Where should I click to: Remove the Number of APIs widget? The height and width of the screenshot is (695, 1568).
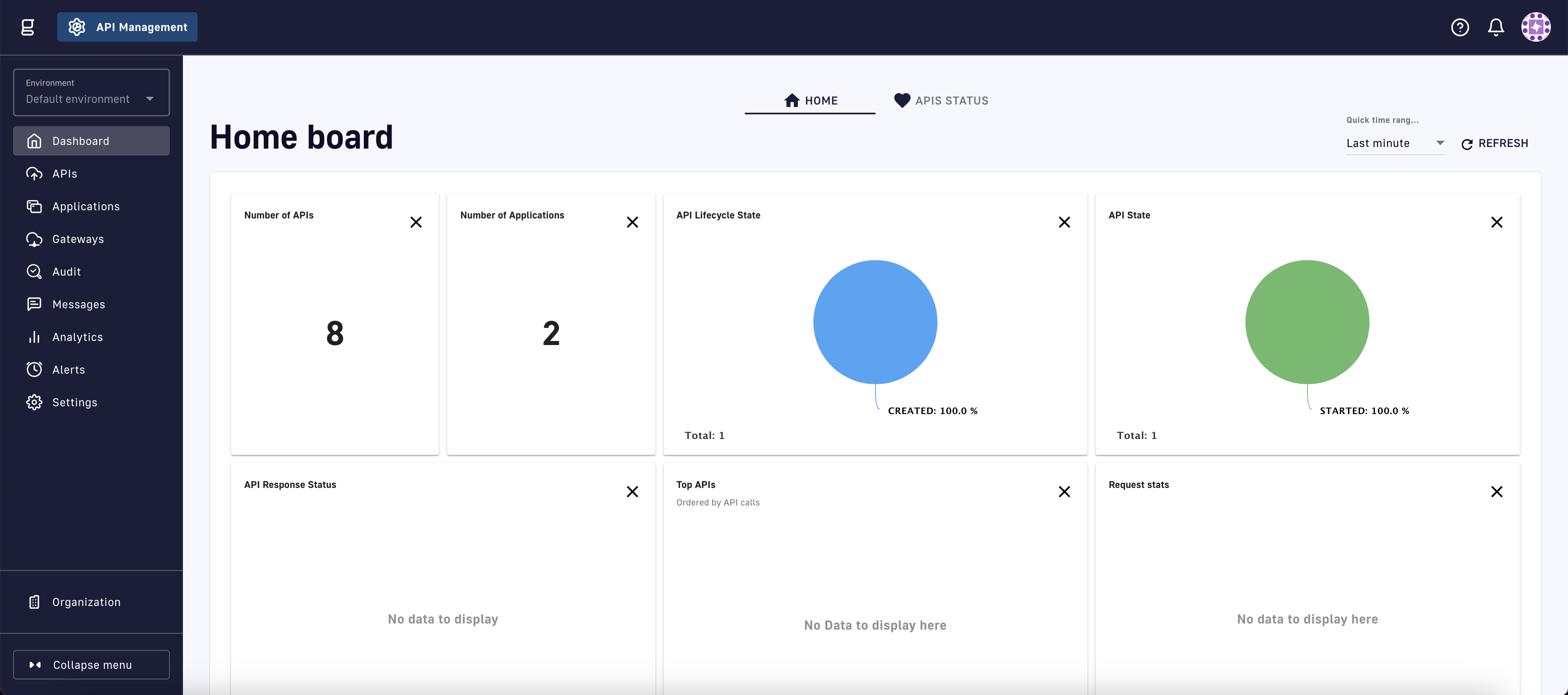click(x=416, y=222)
